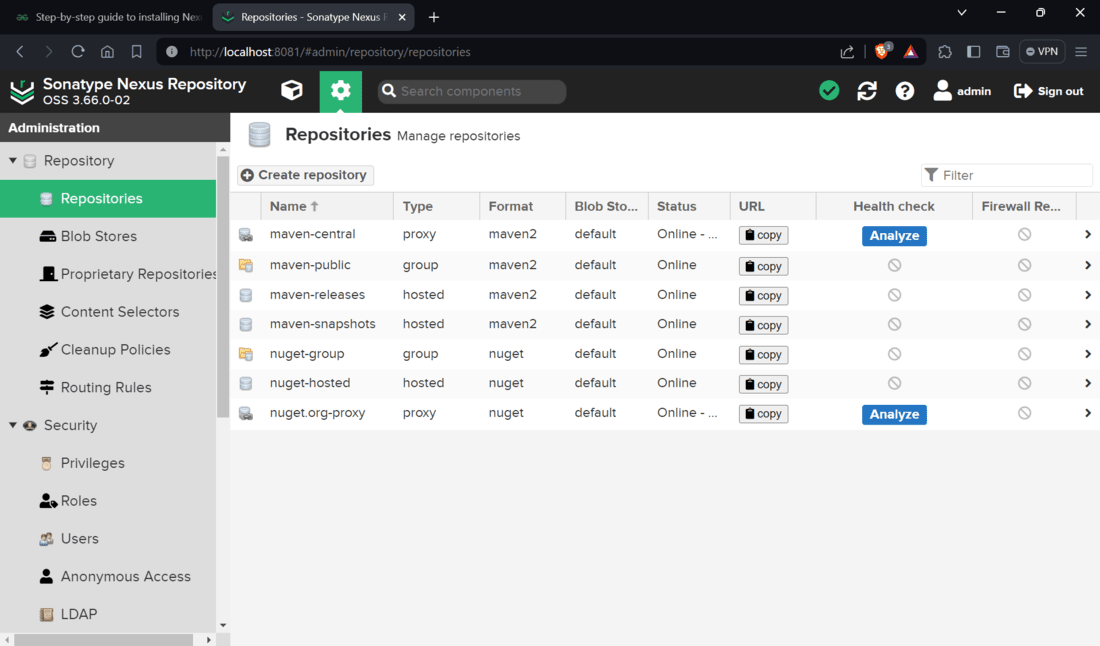Open Nexus help via the question mark icon
The height and width of the screenshot is (646, 1100).
click(x=904, y=90)
